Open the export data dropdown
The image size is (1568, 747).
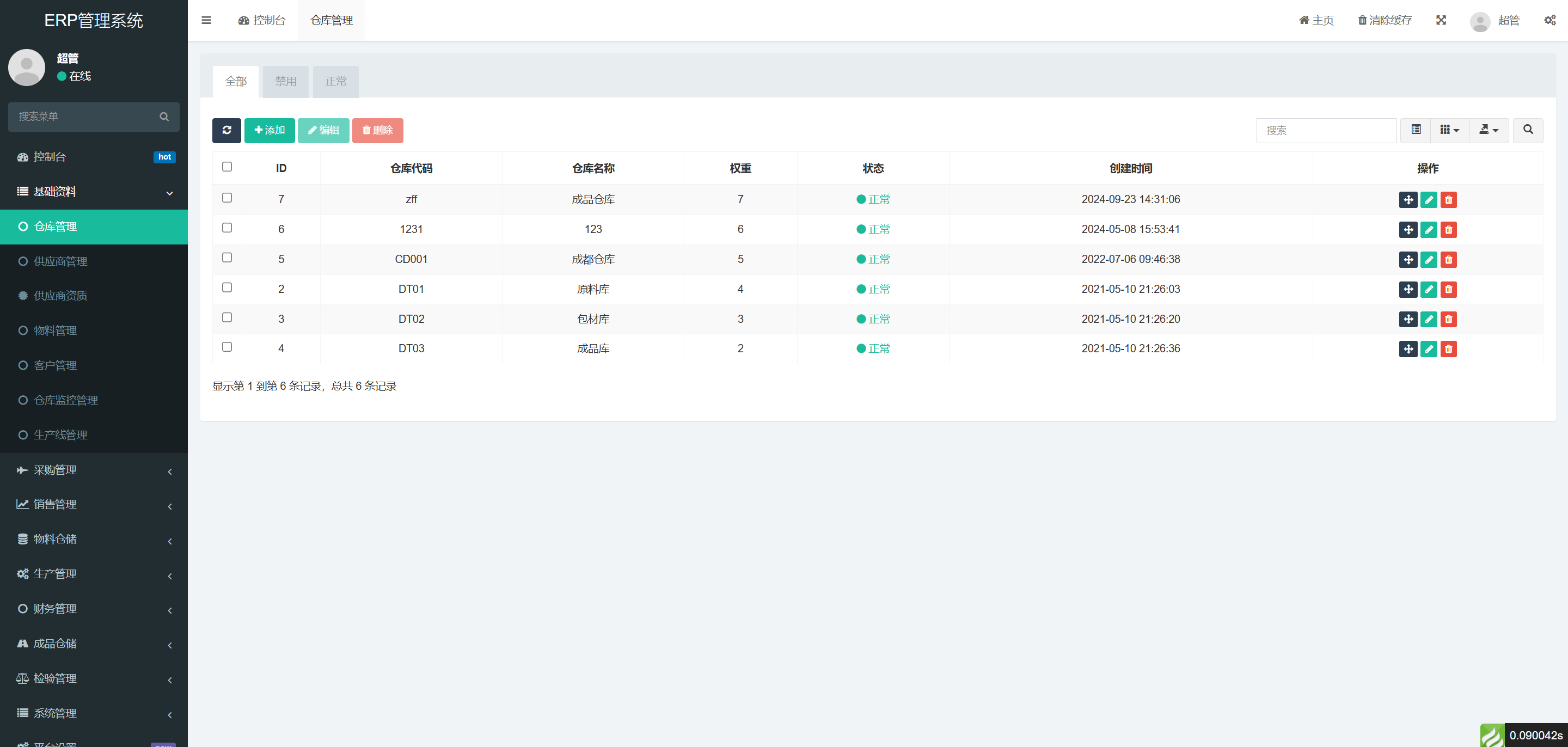click(1489, 130)
